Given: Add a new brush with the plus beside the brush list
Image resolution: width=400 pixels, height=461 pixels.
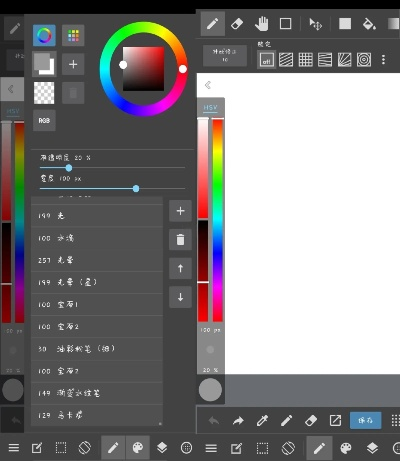Looking at the screenshot, I should [x=180, y=211].
